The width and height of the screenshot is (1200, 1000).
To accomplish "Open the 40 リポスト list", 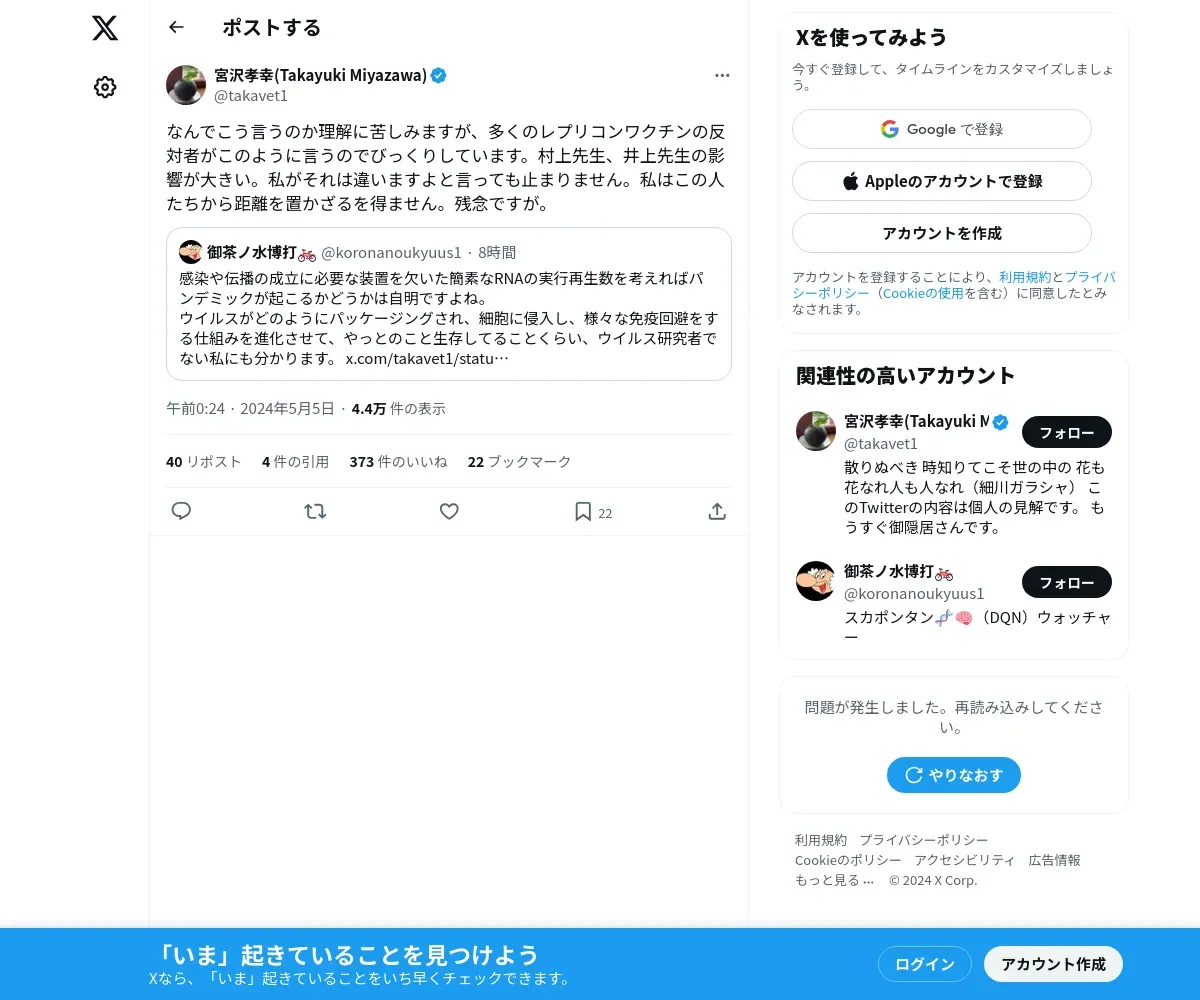I will click(204, 461).
